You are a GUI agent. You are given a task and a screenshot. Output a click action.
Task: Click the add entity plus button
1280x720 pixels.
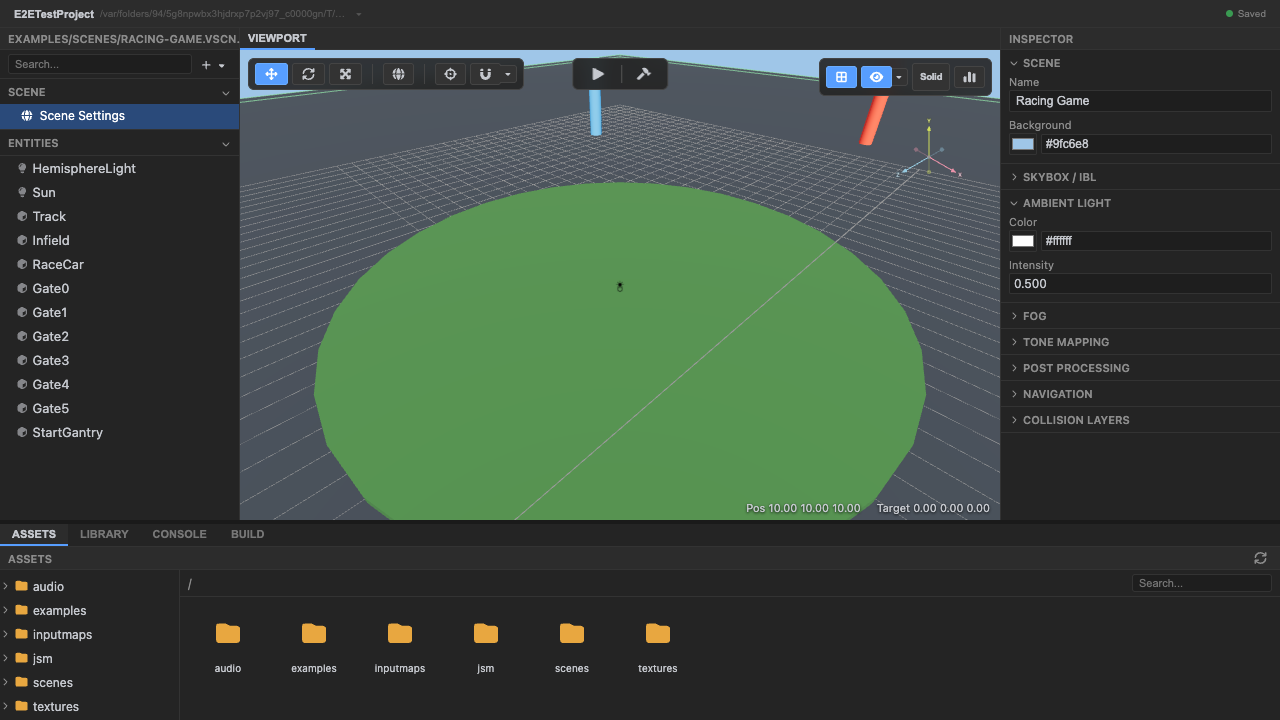pyautogui.click(x=206, y=65)
